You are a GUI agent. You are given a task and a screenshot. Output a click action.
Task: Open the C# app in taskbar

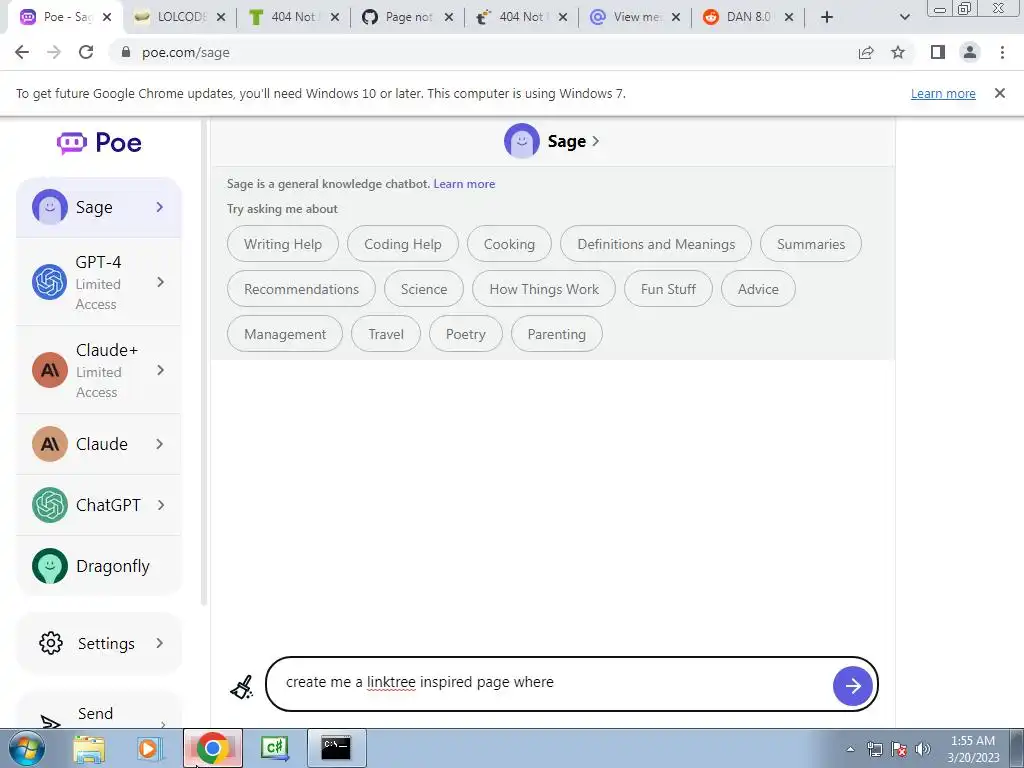tap(275, 748)
